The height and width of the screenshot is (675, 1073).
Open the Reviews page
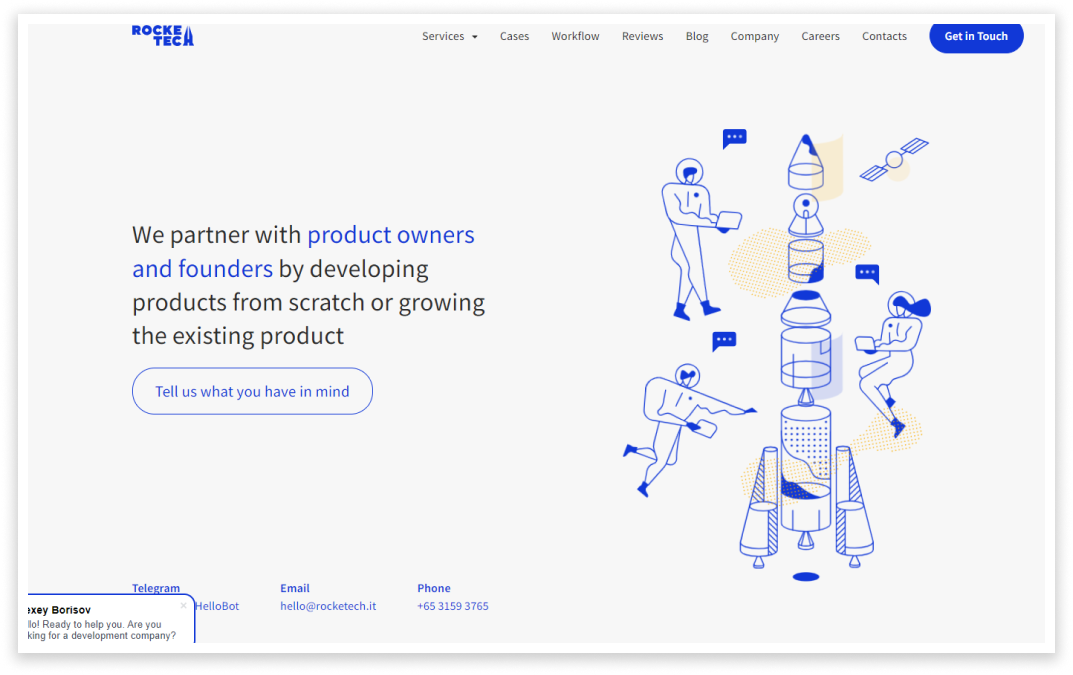[x=642, y=36]
